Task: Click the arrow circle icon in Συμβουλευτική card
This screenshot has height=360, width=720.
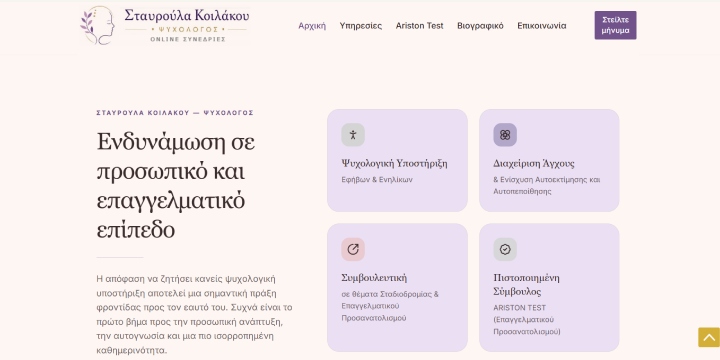Action: click(353, 249)
